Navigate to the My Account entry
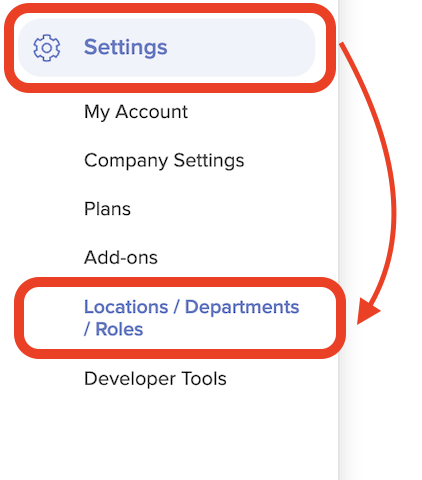422x480 pixels. pos(136,112)
